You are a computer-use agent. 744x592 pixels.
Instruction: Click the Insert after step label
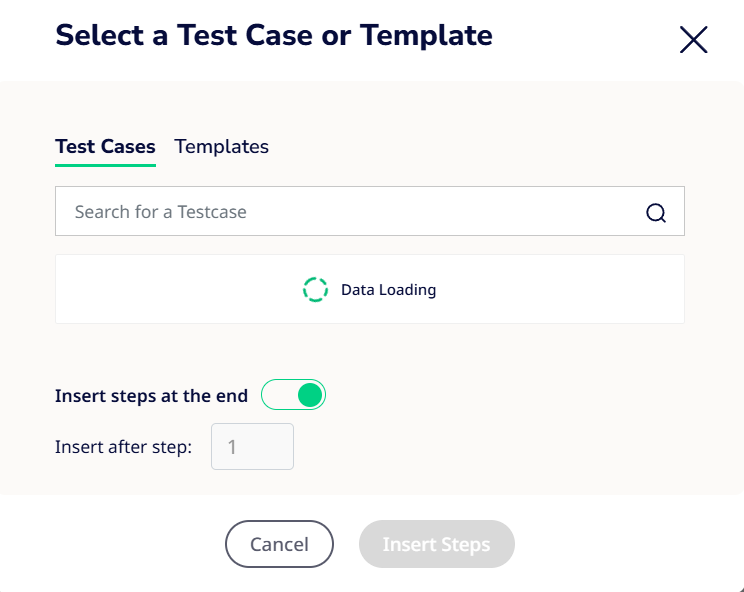pyautogui.click(x=123, y=447)
